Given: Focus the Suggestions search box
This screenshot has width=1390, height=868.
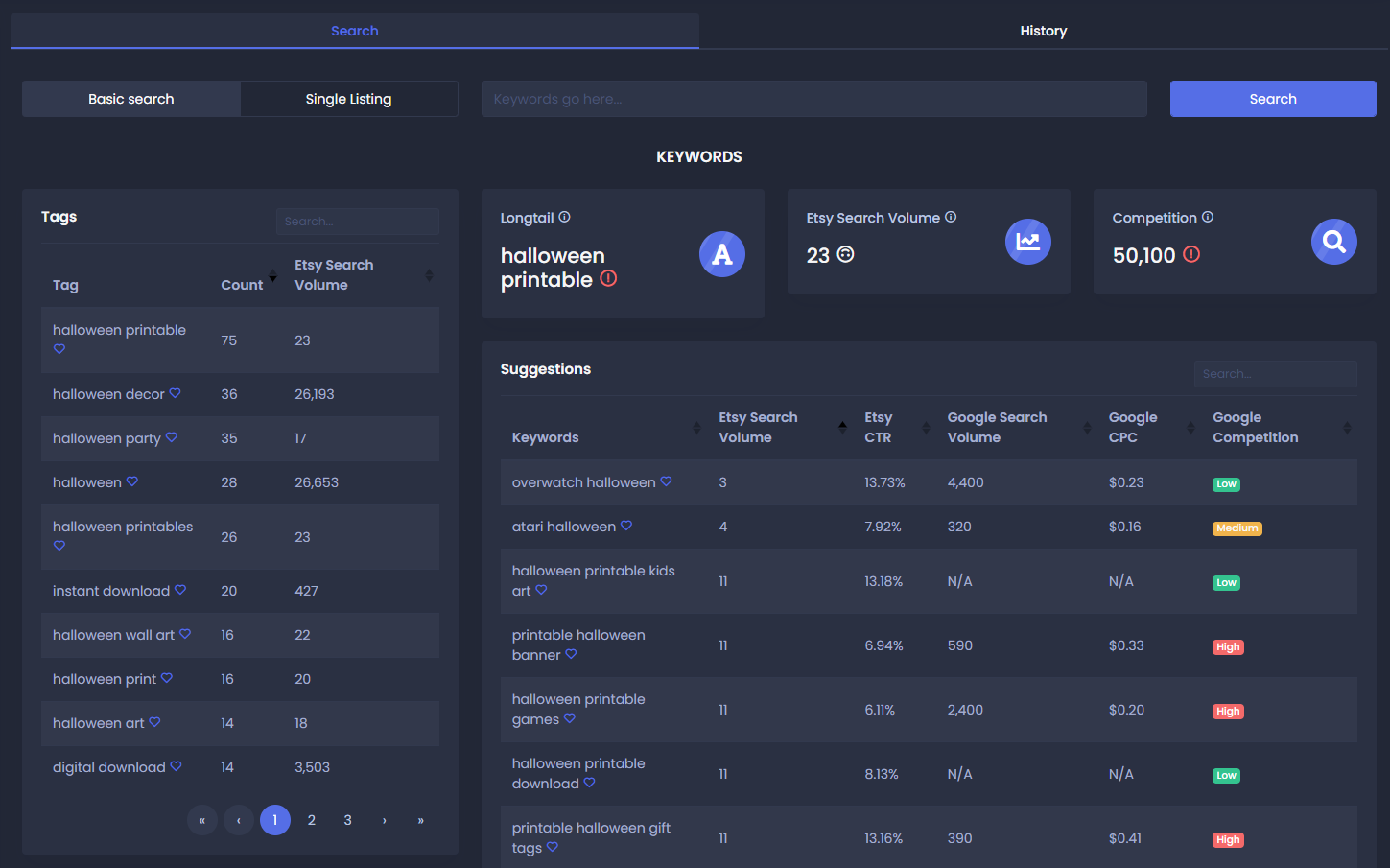Looking at the screenshot, I should click(1276, 374).
